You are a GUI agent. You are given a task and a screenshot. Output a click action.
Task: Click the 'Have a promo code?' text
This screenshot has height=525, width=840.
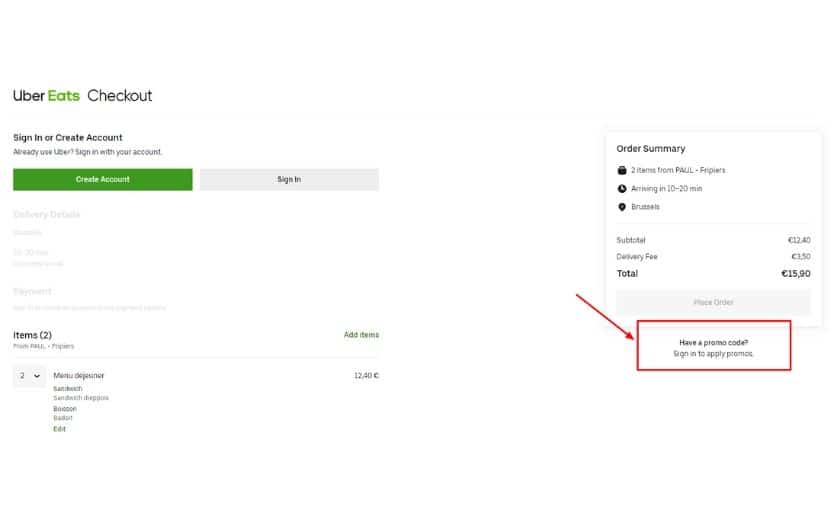714,342
